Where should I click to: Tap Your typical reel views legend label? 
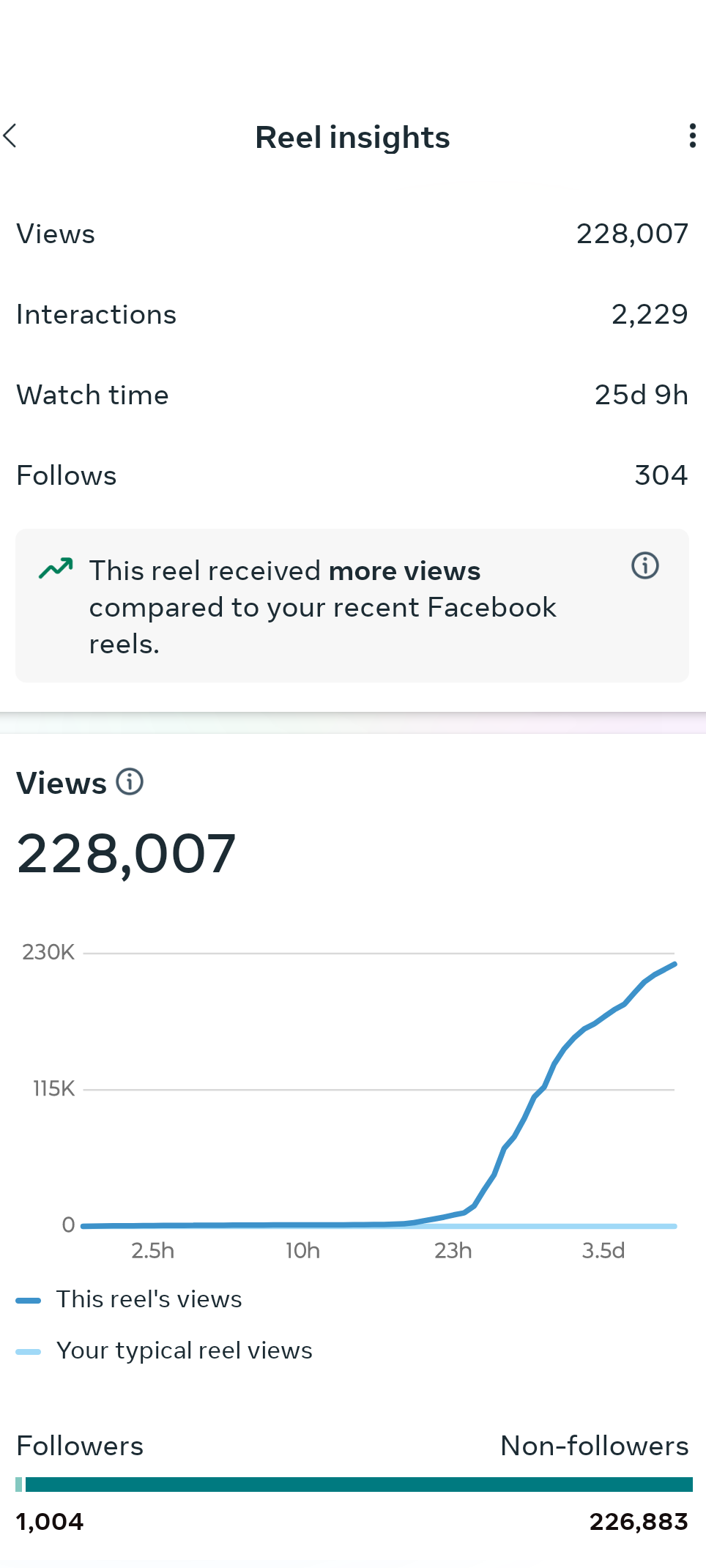[x=185, y=1351]
